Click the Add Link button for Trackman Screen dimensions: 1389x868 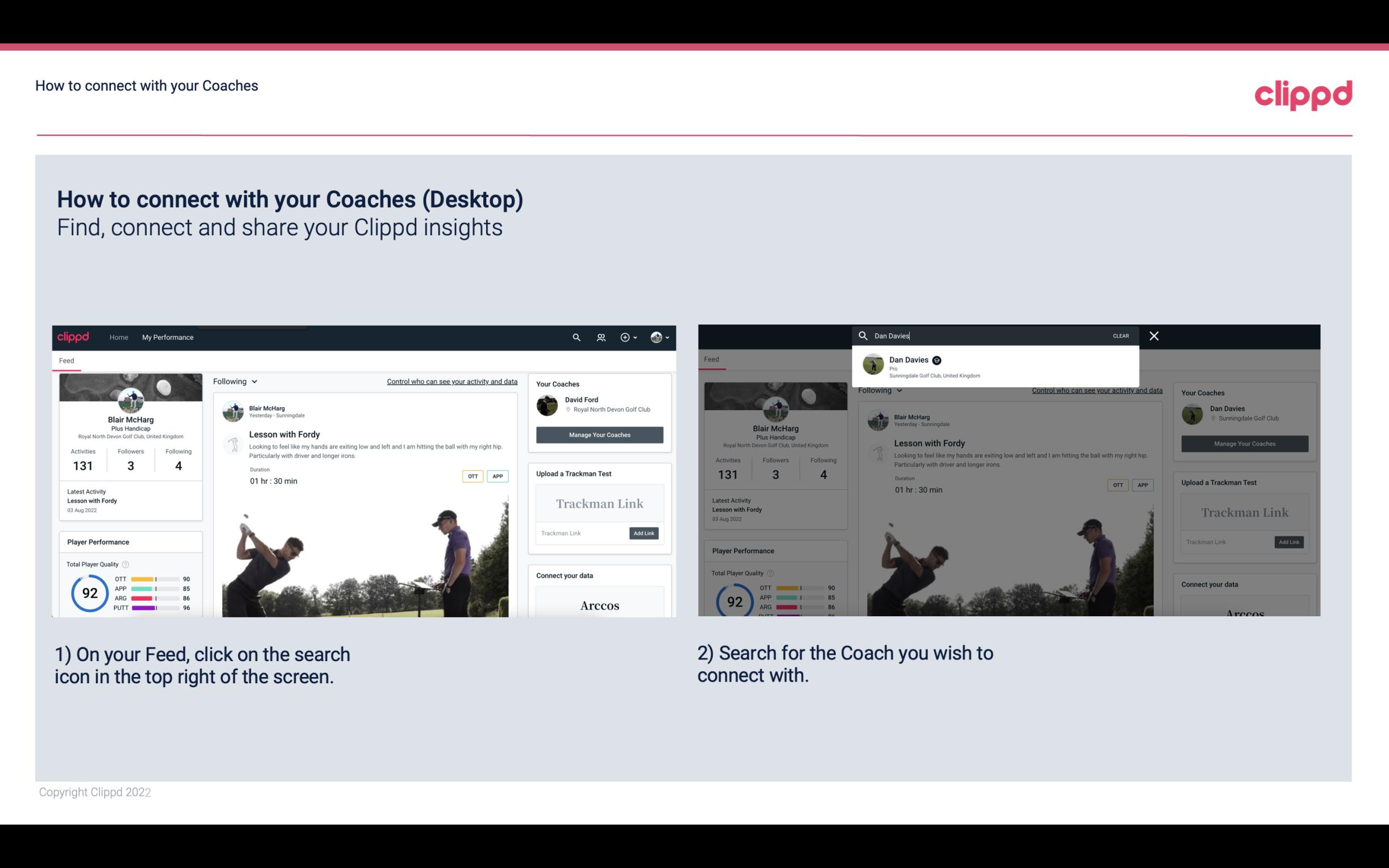[x=644, y=533]
